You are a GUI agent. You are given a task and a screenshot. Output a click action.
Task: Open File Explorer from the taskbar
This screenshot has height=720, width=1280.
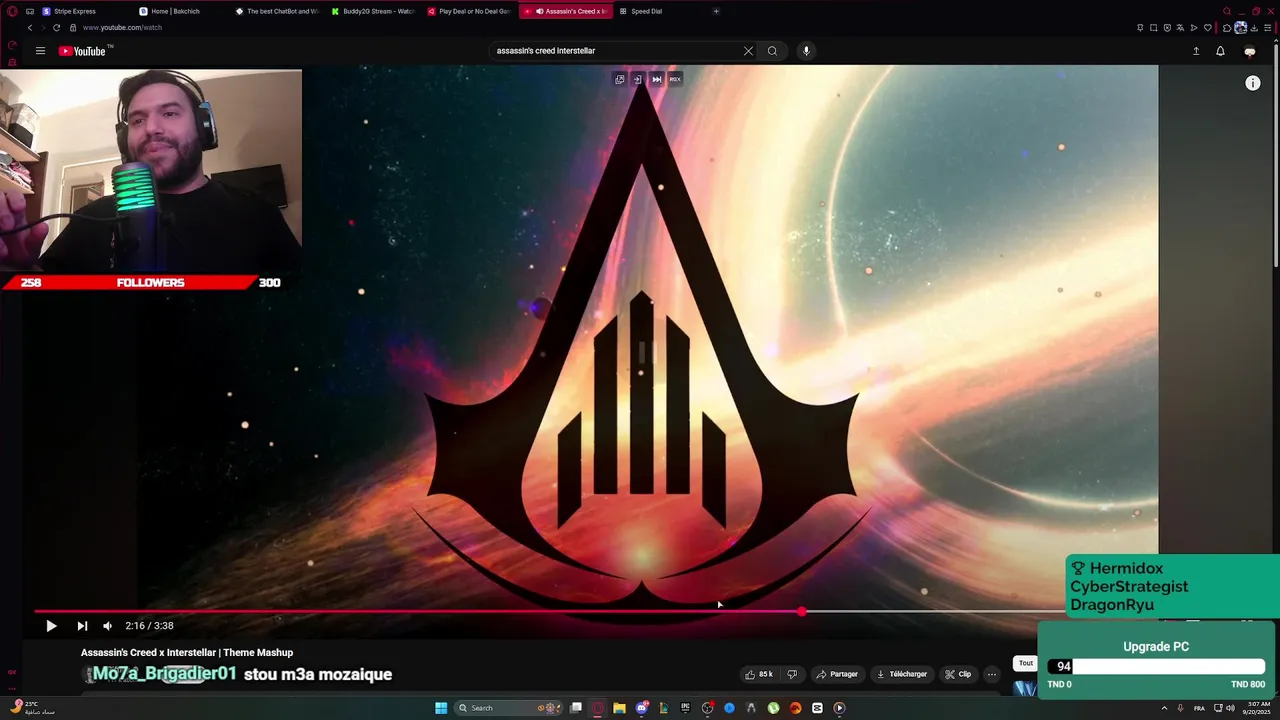[619, 708]
